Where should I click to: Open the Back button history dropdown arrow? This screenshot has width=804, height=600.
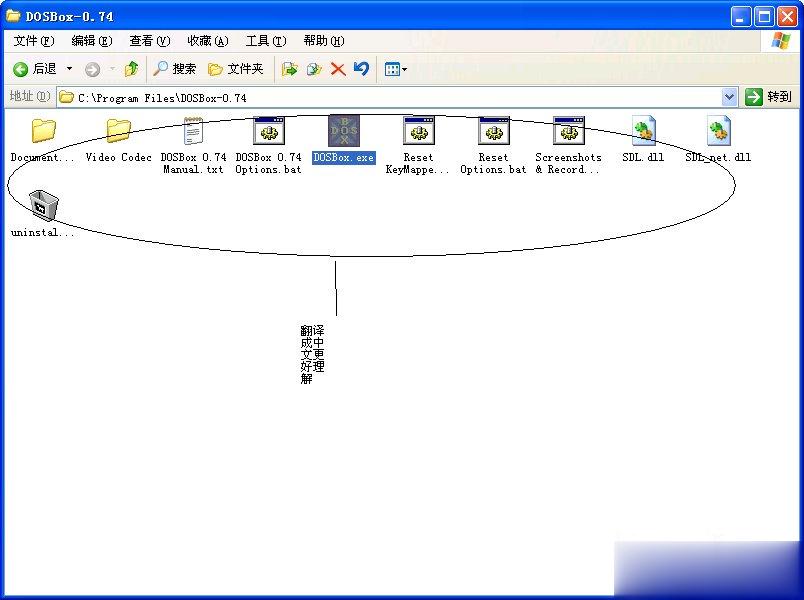coord(69,69)
